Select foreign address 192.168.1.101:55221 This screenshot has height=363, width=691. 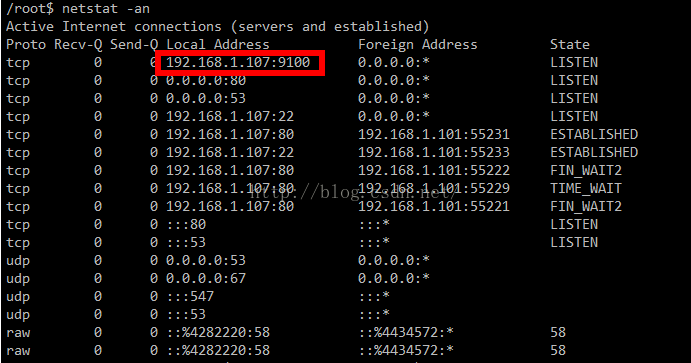pyautogui.click(x=434, y=207)
